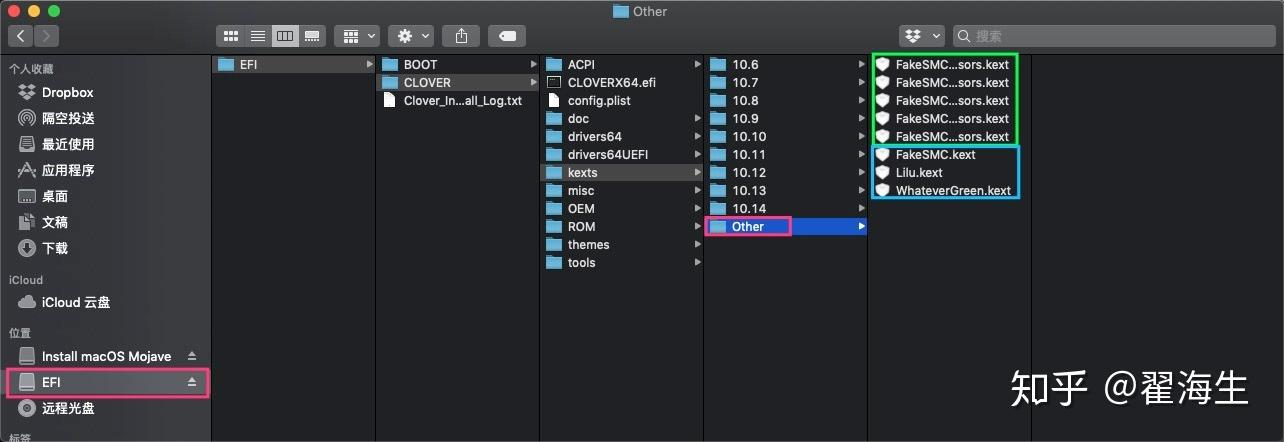Open the 10.9 folder
Viewport: 1284px width, 442px height.
coord(785,119)
